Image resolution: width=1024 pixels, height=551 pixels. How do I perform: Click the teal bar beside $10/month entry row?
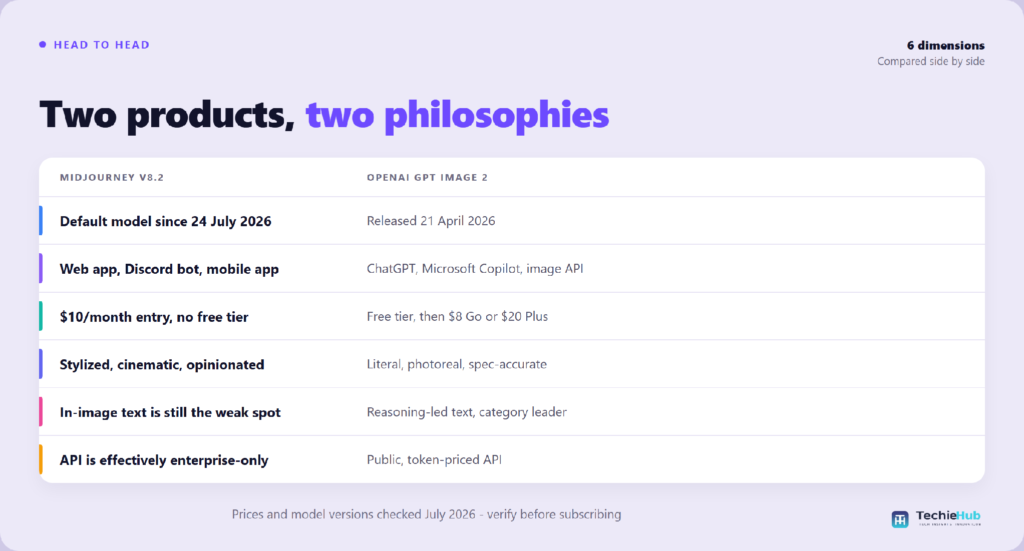pos(41,316)
